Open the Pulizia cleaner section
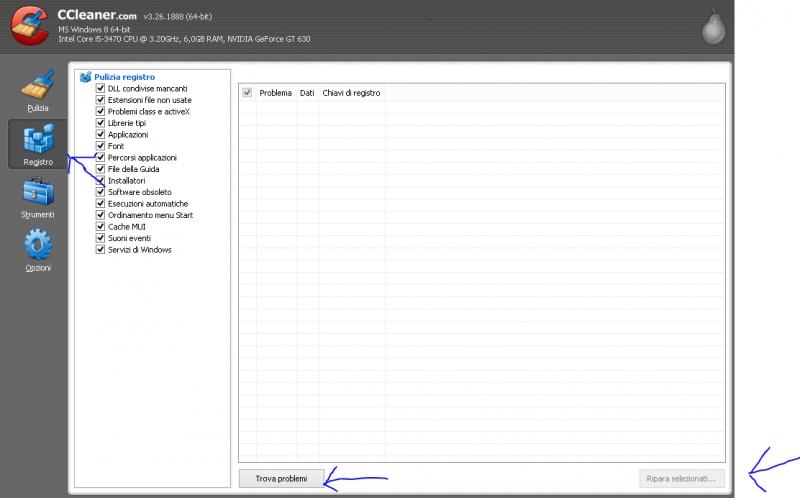800x498 pixels. [38, 88]
